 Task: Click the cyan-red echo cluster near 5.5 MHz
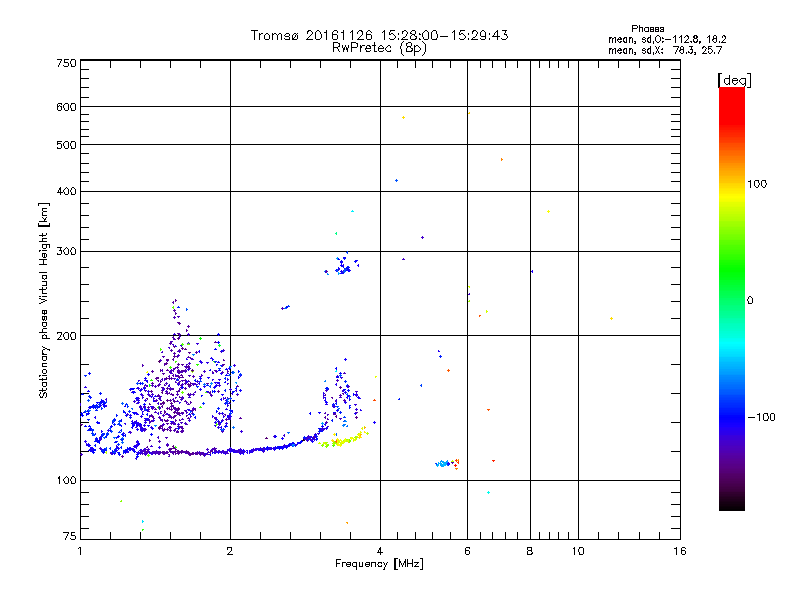(x=447, y=463)
